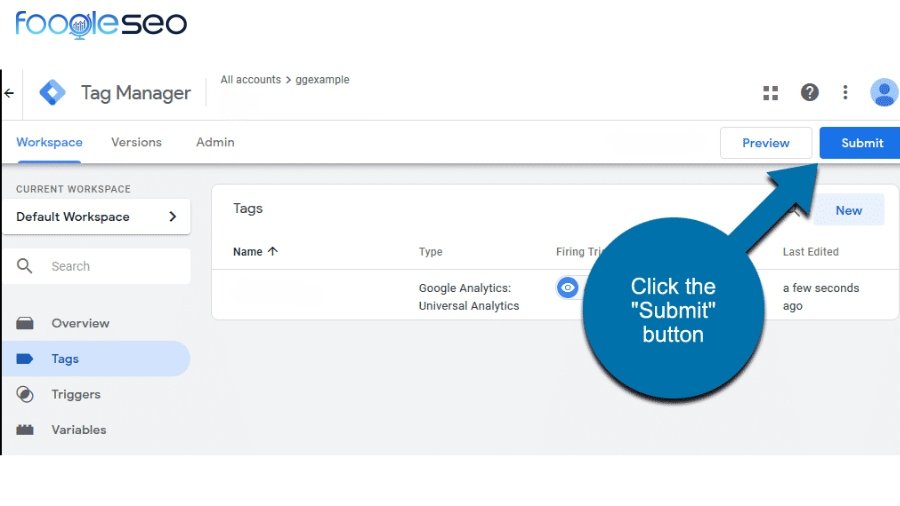Viewport: 900px width, 506px height.
Task: Click the Submit button
Action: pos(860,143)
